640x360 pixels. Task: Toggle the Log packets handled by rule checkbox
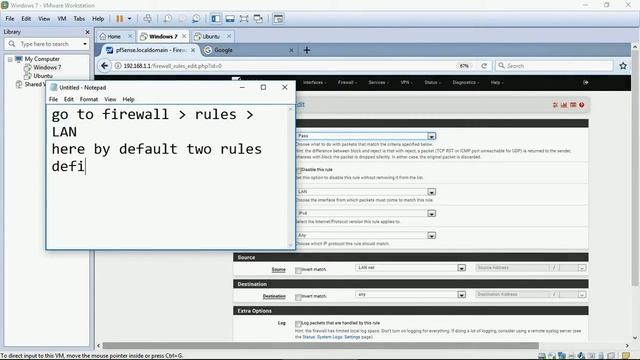[298, 323]
